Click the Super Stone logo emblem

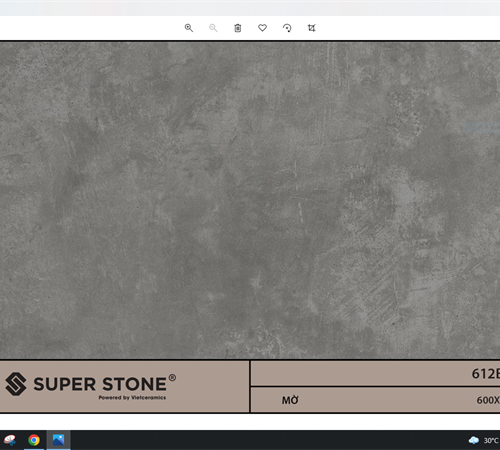[16, 384]
